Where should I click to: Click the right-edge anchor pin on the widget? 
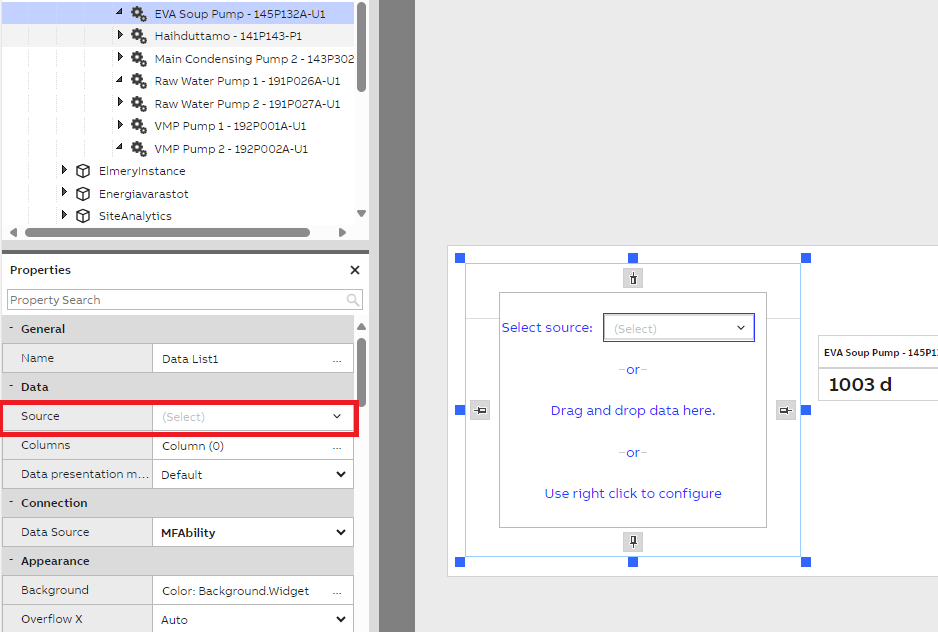[785, 410]
